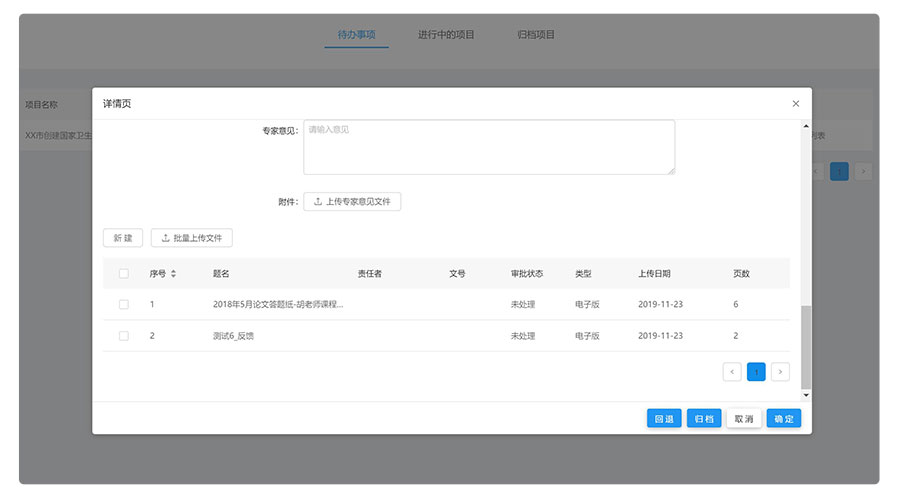Click the dialog vertical scrollbar thumb
900x500 pixels.
pos(806,347)
